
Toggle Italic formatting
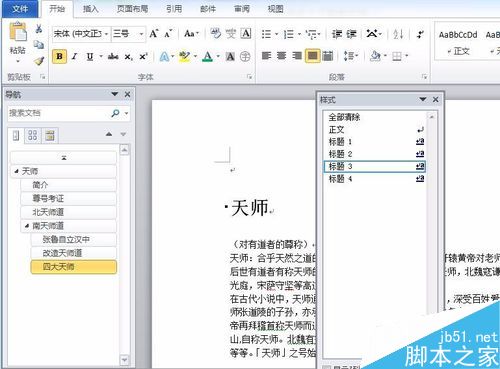click(x=74, y=56)
